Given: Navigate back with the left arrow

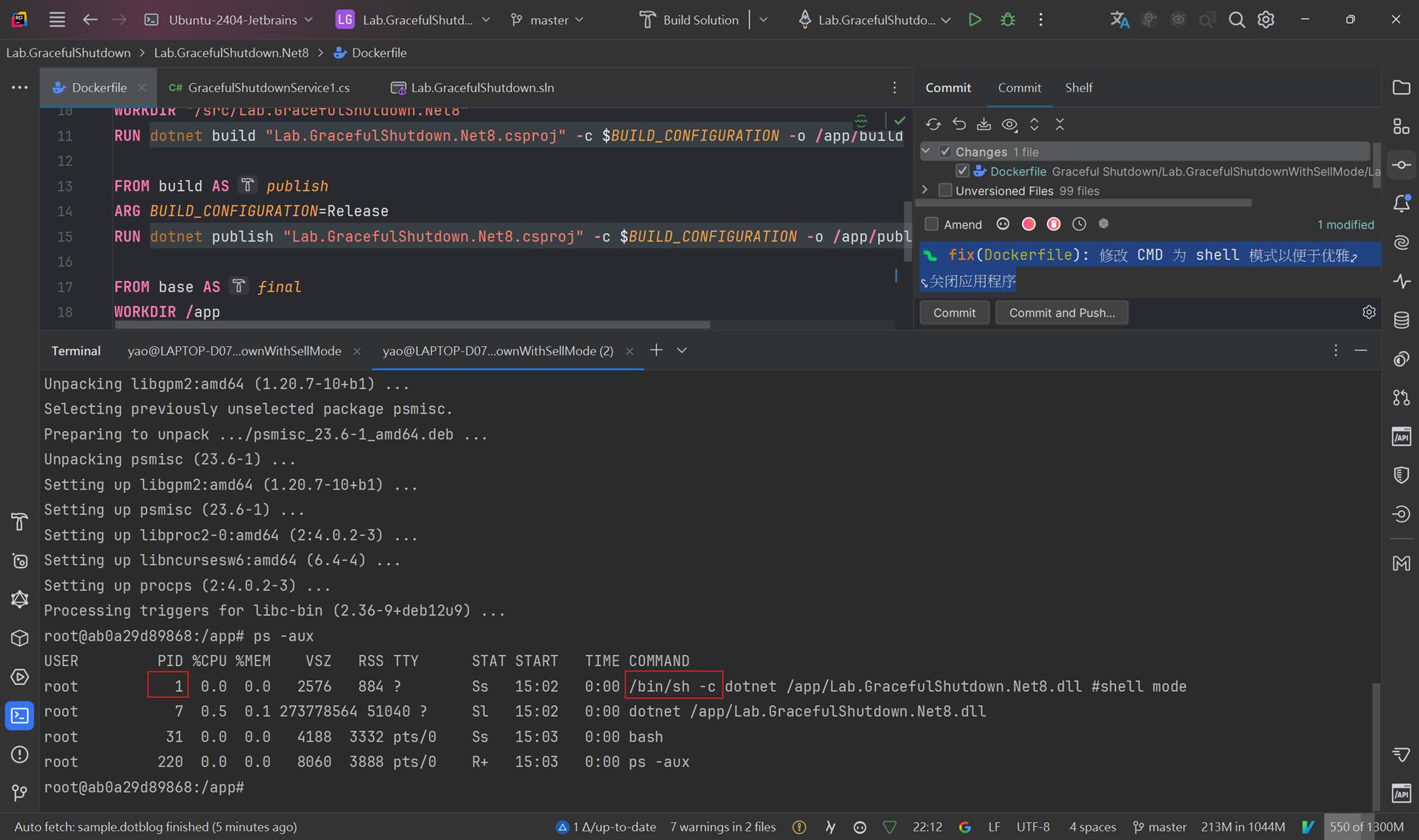Looking at the screenshot, I should (90, 20).
